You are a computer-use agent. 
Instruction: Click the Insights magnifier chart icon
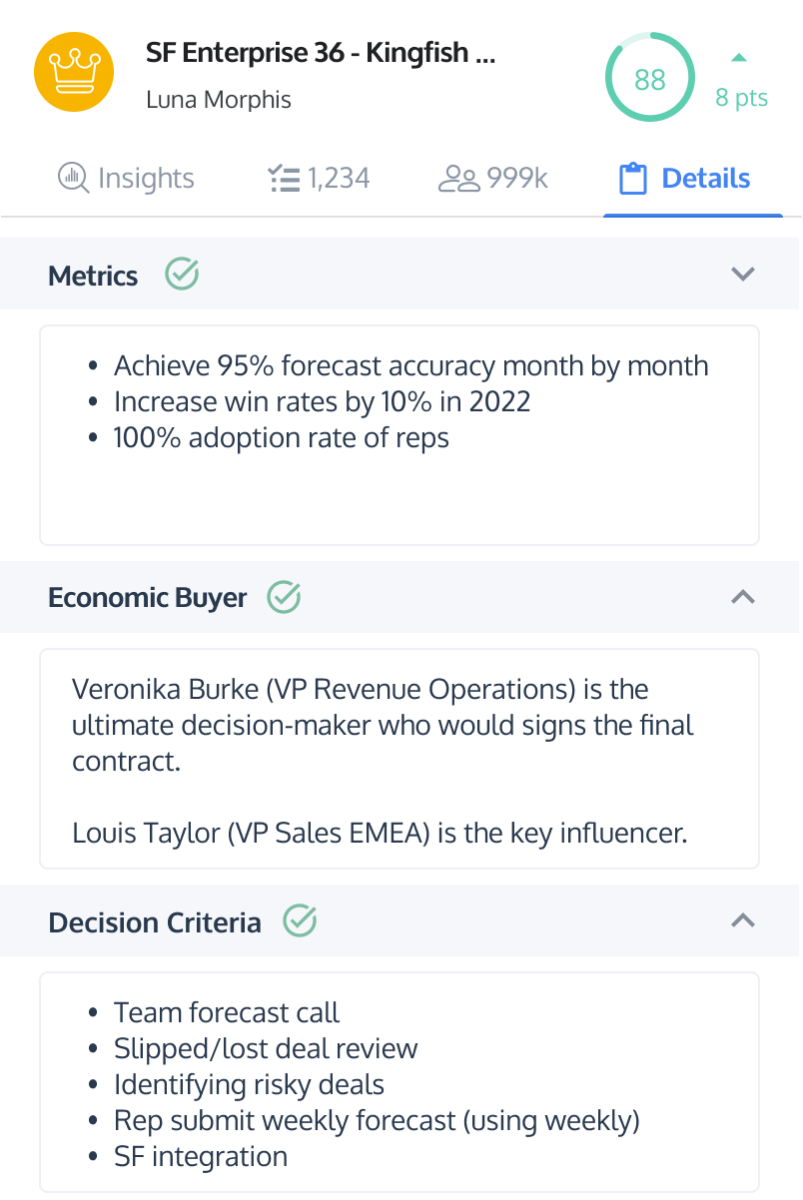72,179
